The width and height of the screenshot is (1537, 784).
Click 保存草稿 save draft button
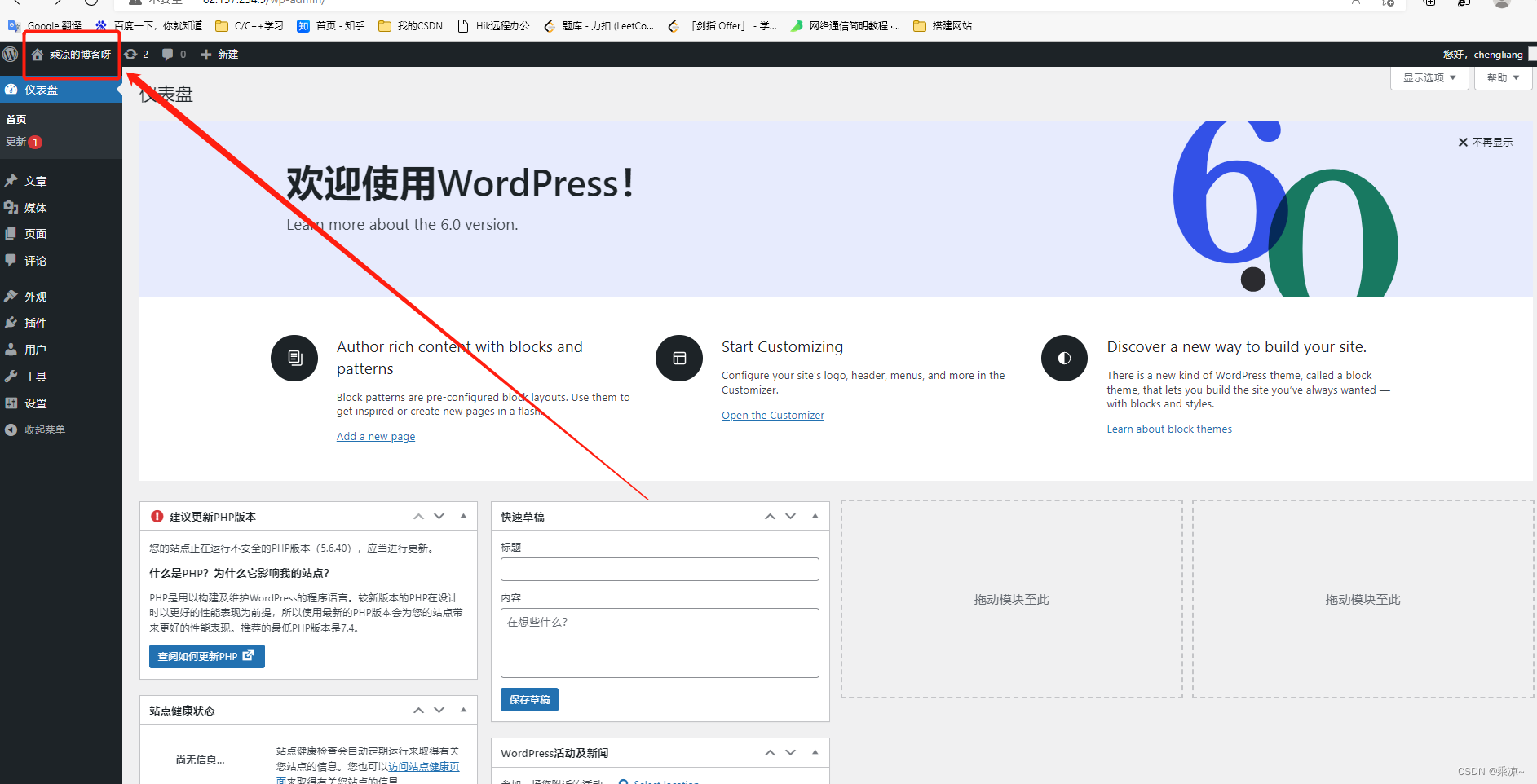pyautogui.click(x=529, y=699)
